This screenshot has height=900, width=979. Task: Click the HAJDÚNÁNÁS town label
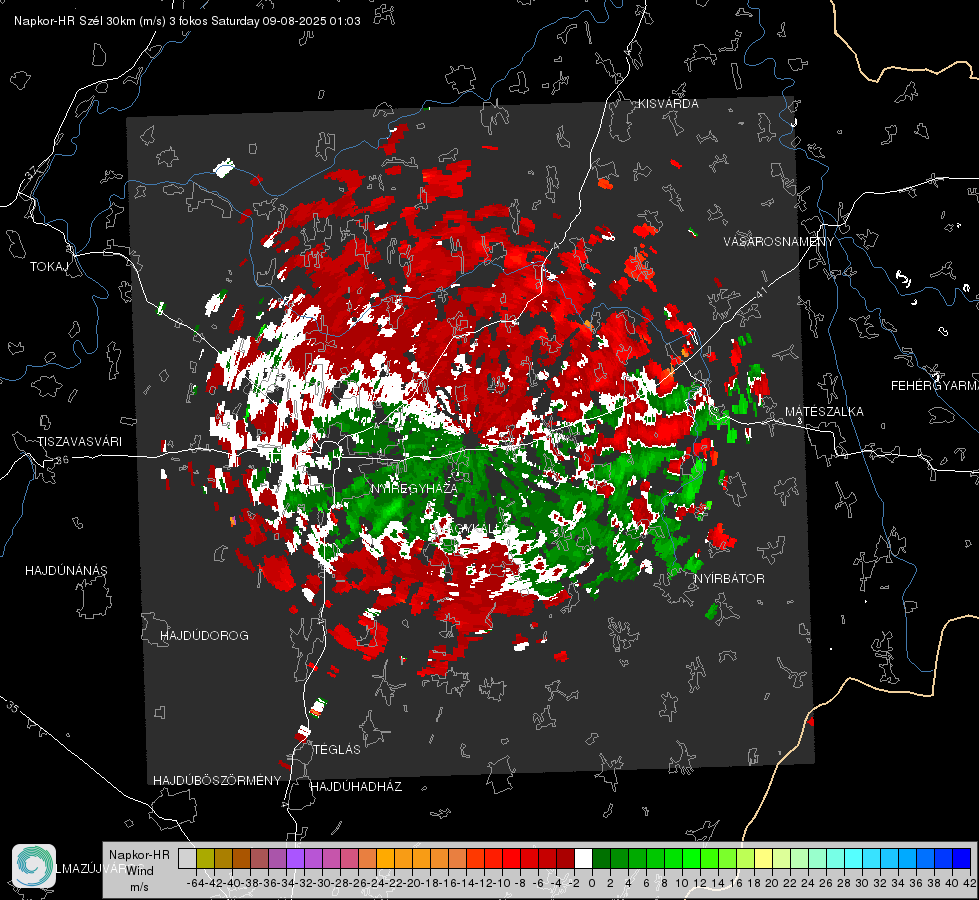[66, 571]
